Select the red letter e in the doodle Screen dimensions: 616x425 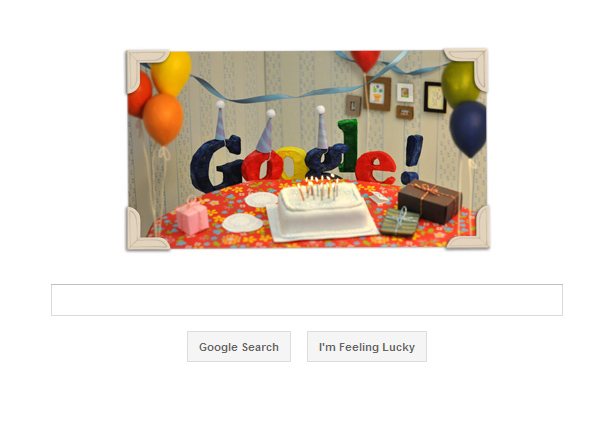376,167
